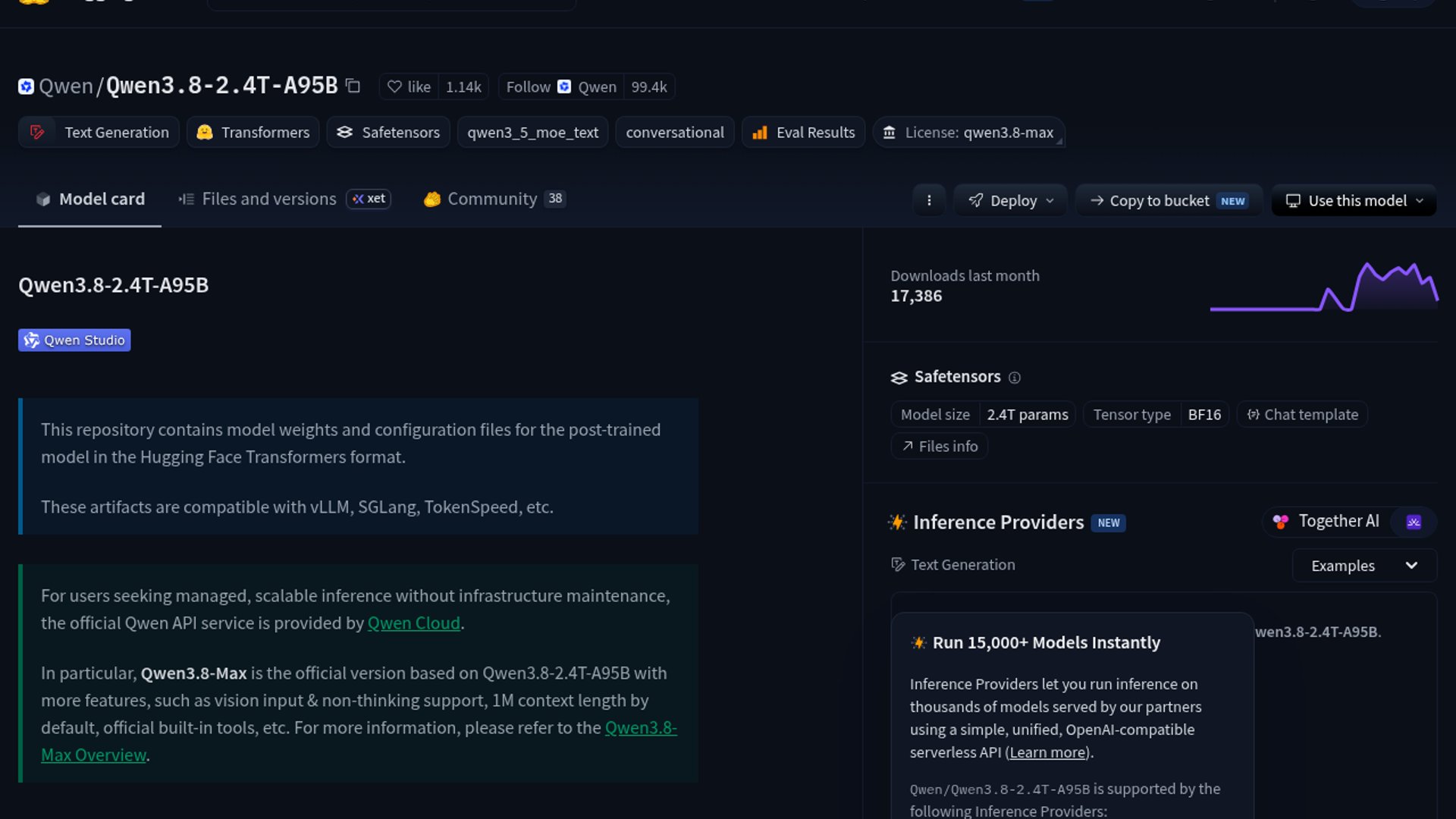1456x819 pixels.
Task: Switch to the Model card tab
Action: tap(89, 199)
